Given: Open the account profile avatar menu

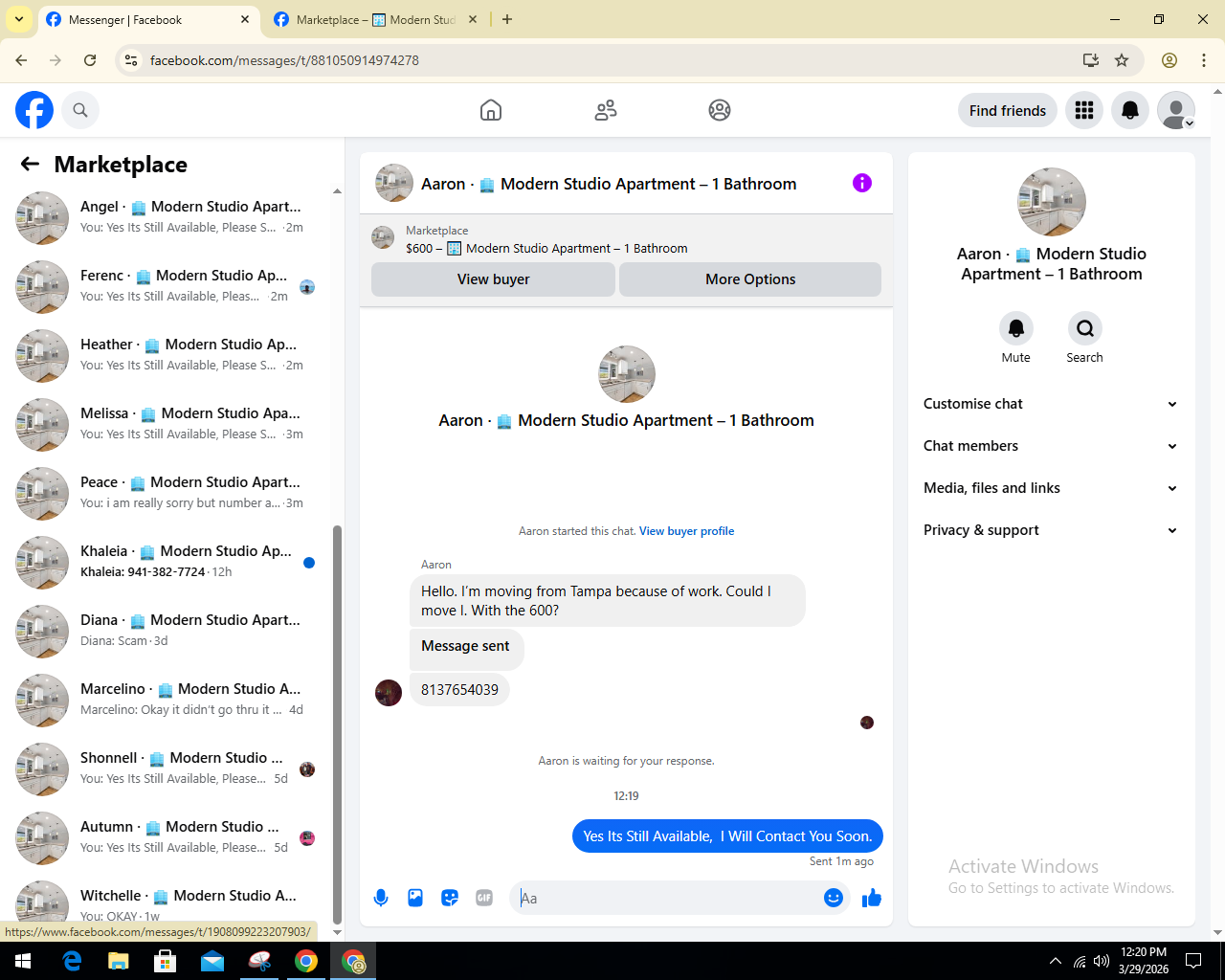Looking at the screenshot, I should tap(1176, 110).
